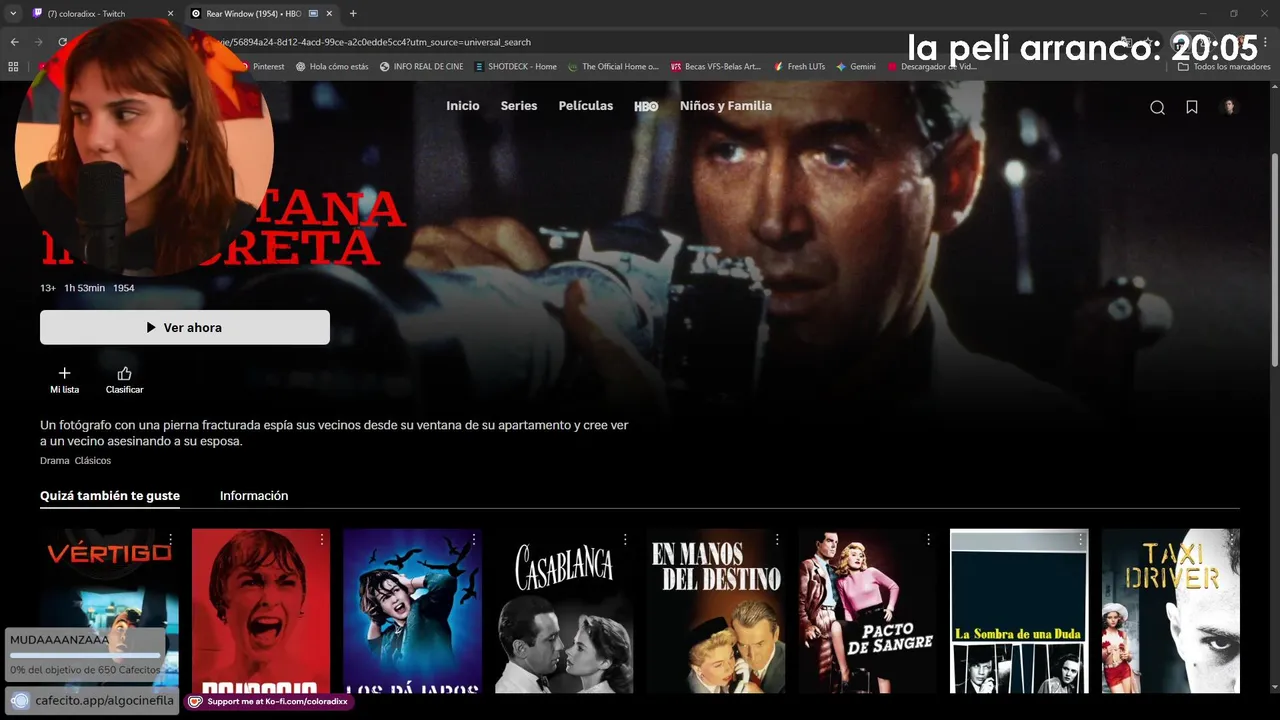
Task: Open the tab search dropdown arrow
Action: (x=13, y=14)
